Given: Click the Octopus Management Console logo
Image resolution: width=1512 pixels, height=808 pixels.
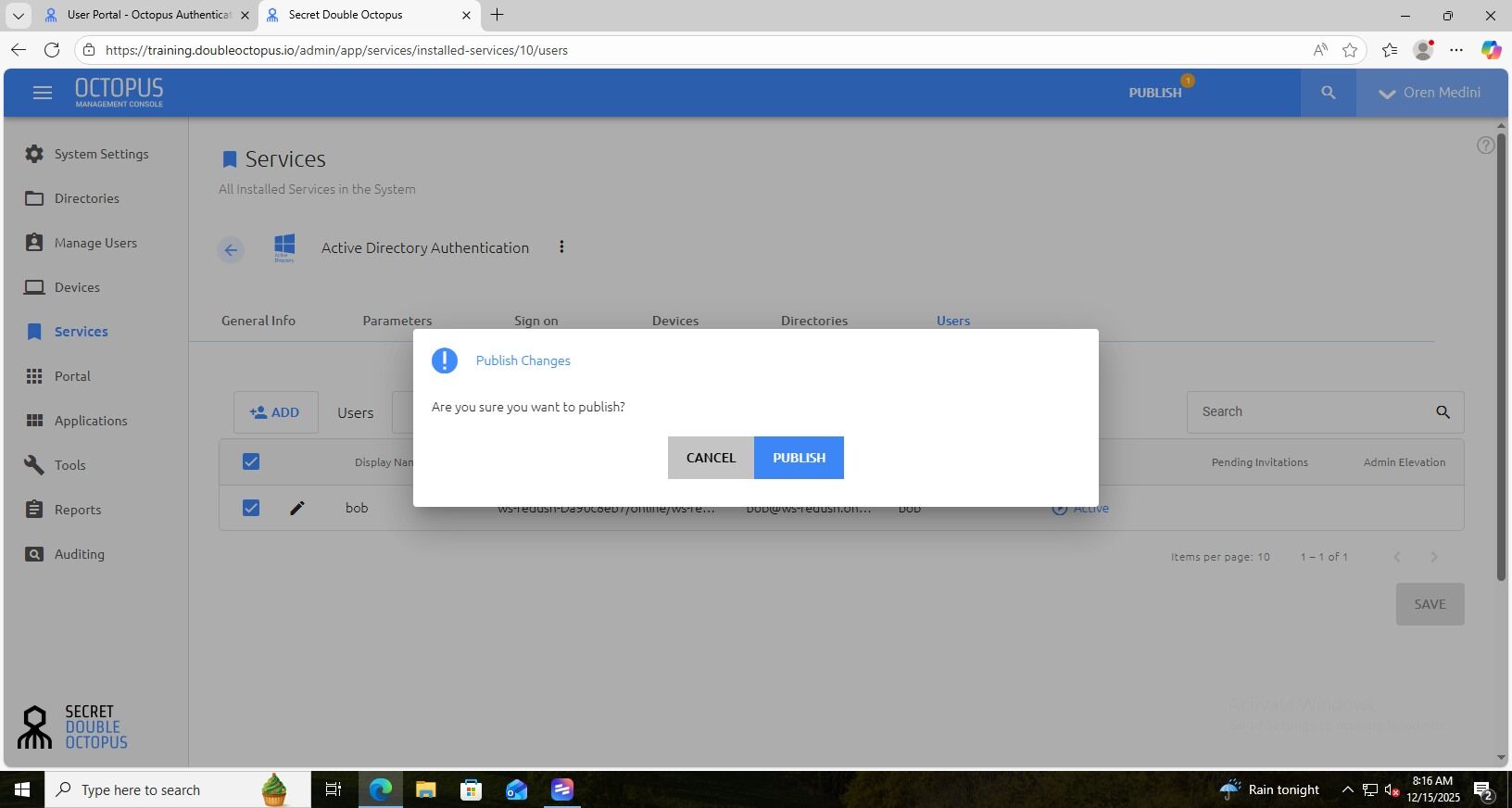Looking at the screenshot, I should [119, 93].
